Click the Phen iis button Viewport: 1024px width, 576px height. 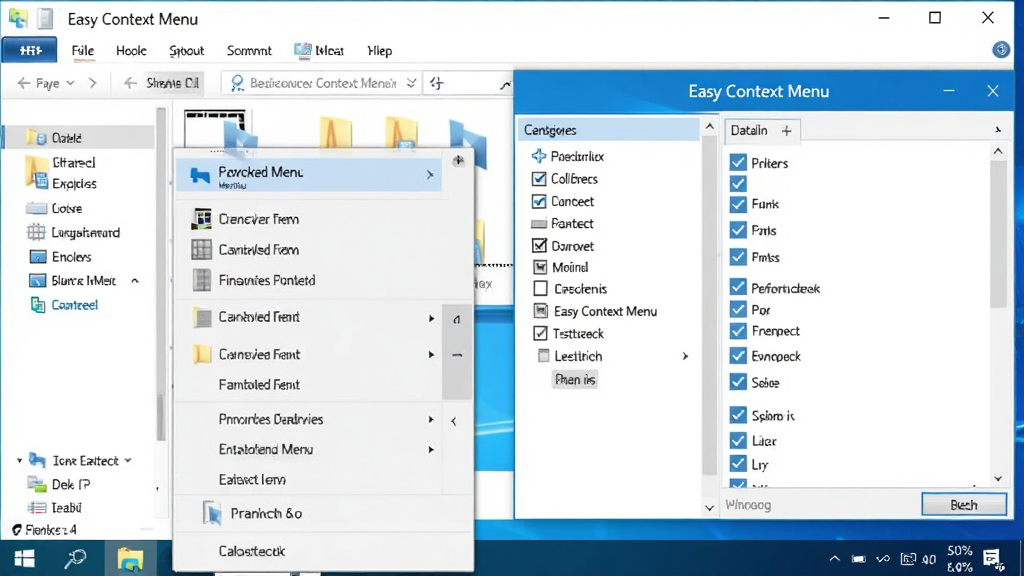click(x=575, y=379)
